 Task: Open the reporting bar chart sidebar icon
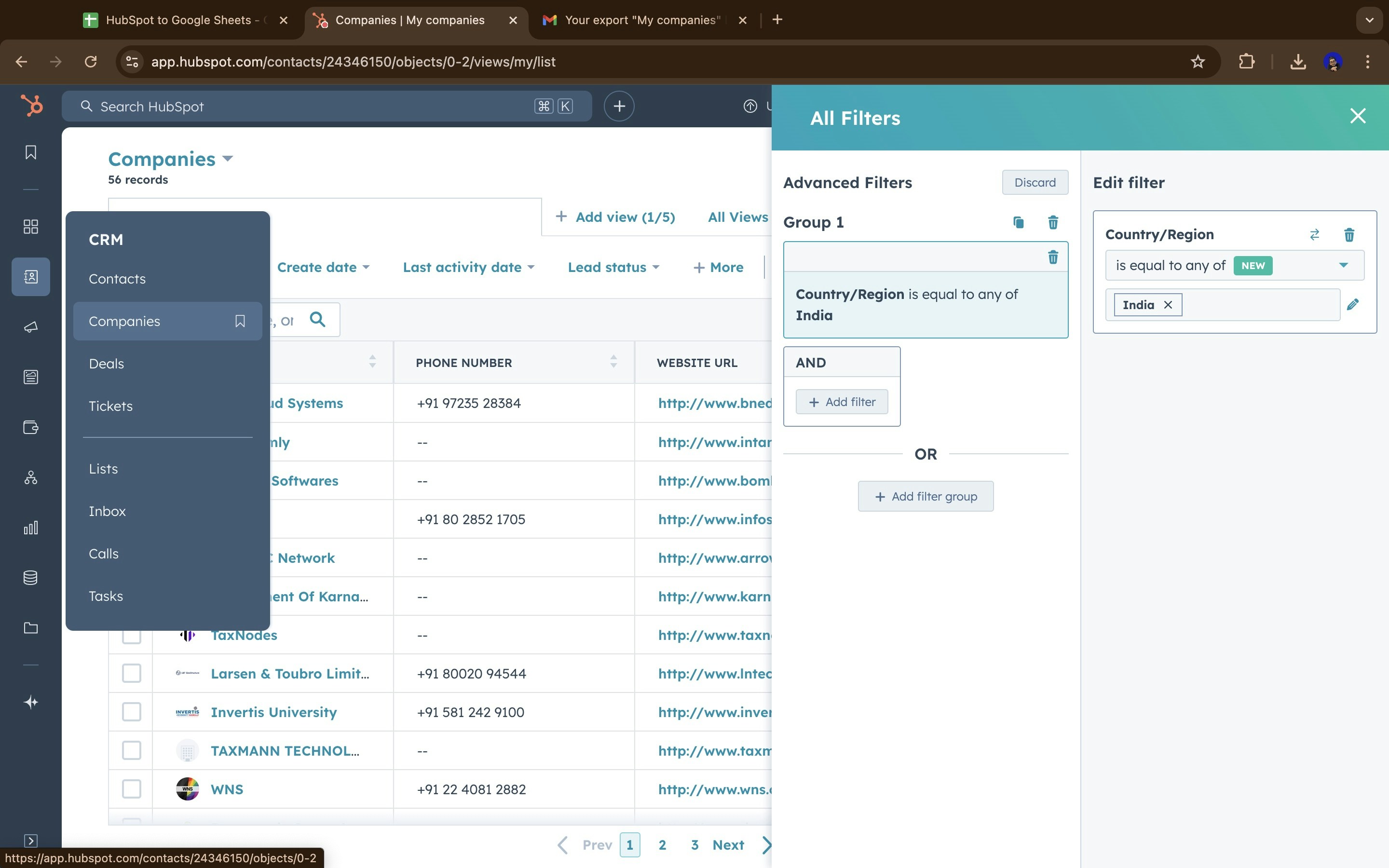tap(31, 528)
